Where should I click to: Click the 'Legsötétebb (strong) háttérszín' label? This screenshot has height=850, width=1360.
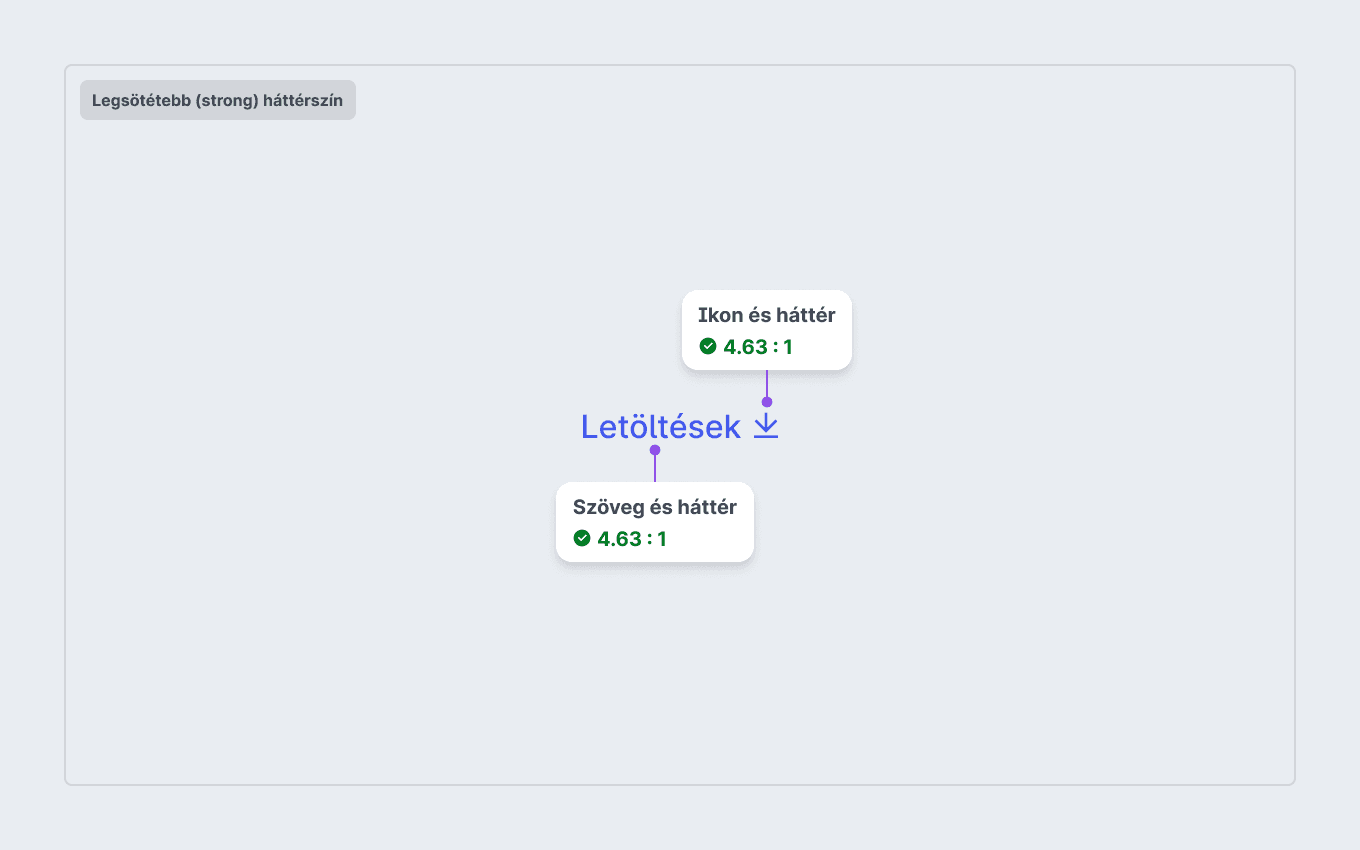click(x=218, y=100)
